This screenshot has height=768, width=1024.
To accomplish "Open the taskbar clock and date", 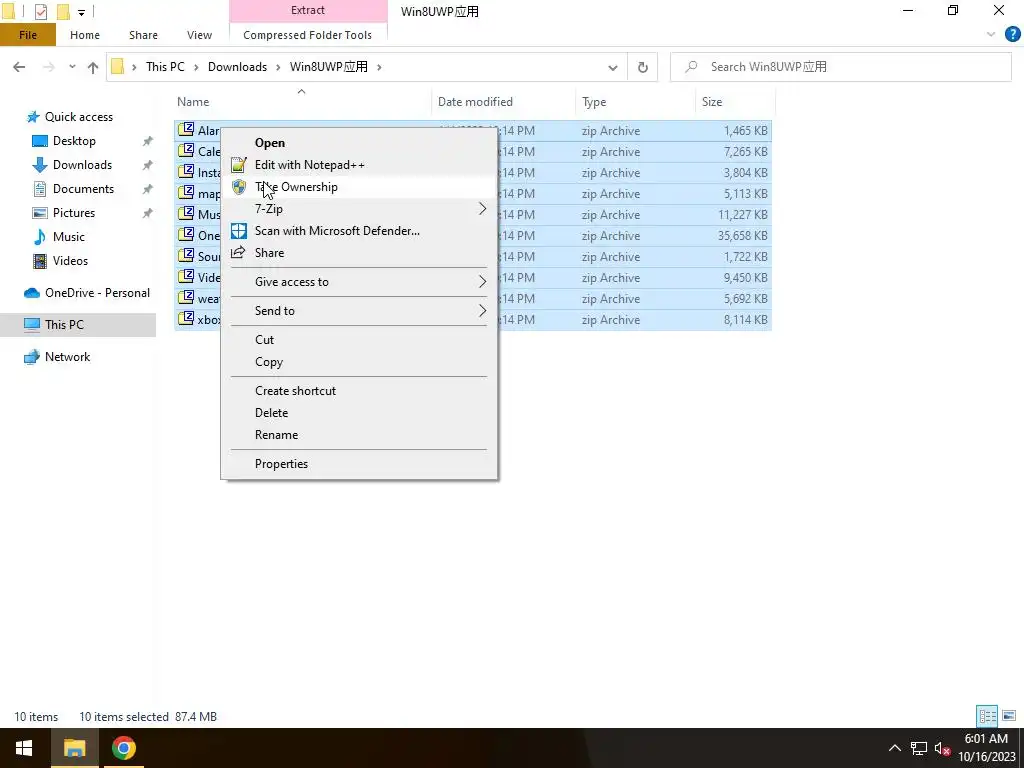I will [x=986, y=748].
